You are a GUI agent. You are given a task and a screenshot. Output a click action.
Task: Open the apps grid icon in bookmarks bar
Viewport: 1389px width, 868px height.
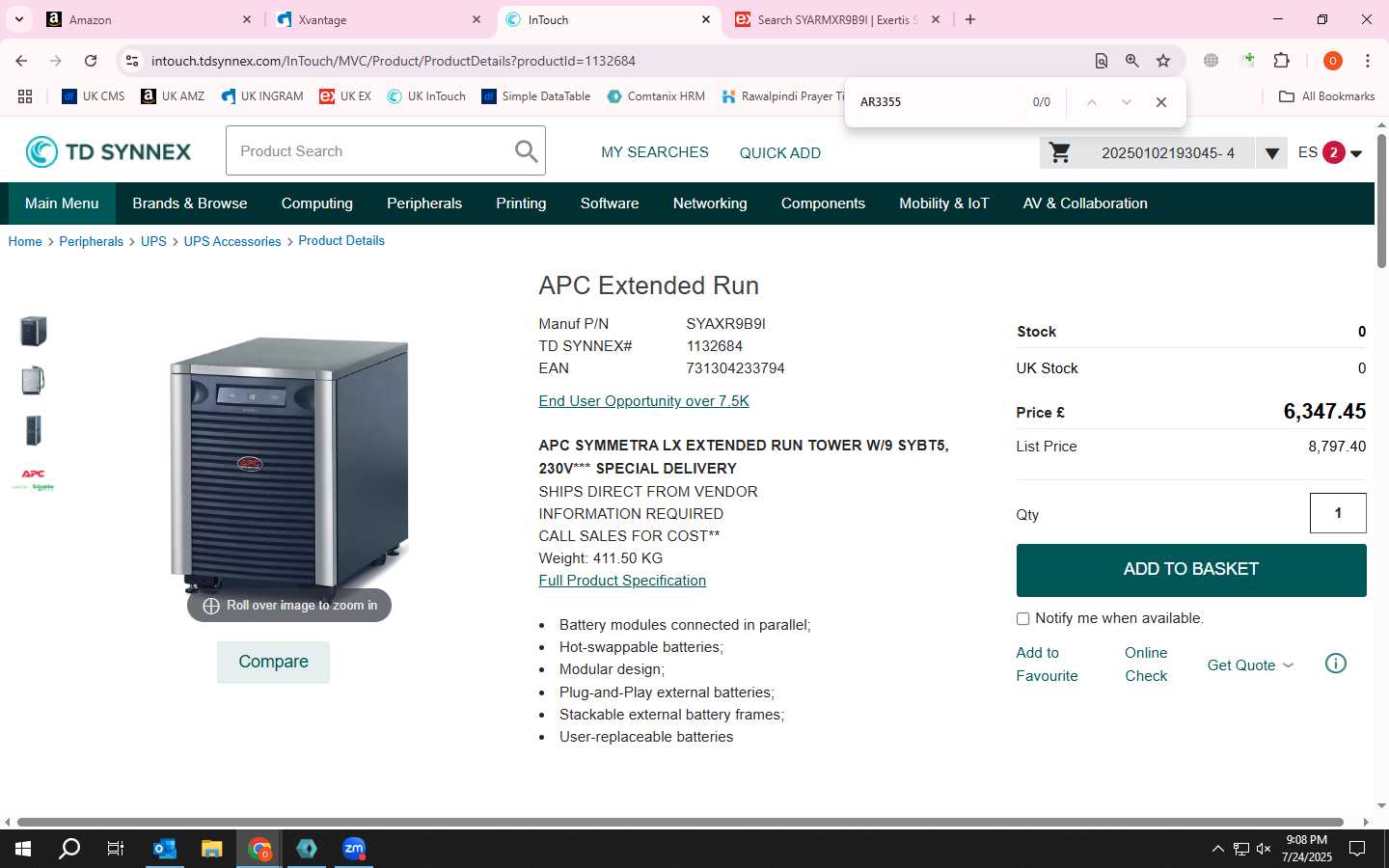click(25, 96)
